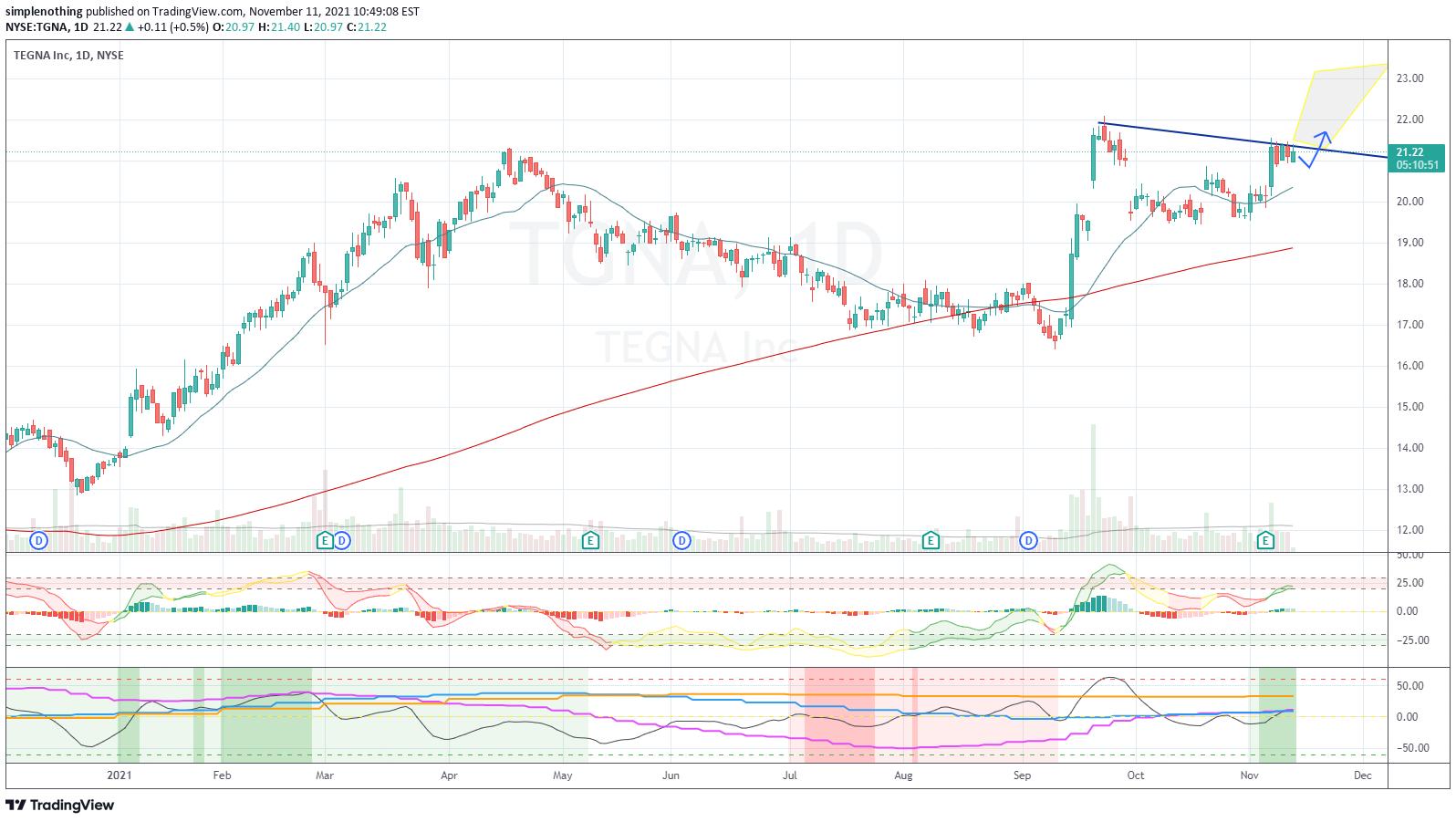
Task: Click the September dividend D marker
Action: tap(1029, 541)
